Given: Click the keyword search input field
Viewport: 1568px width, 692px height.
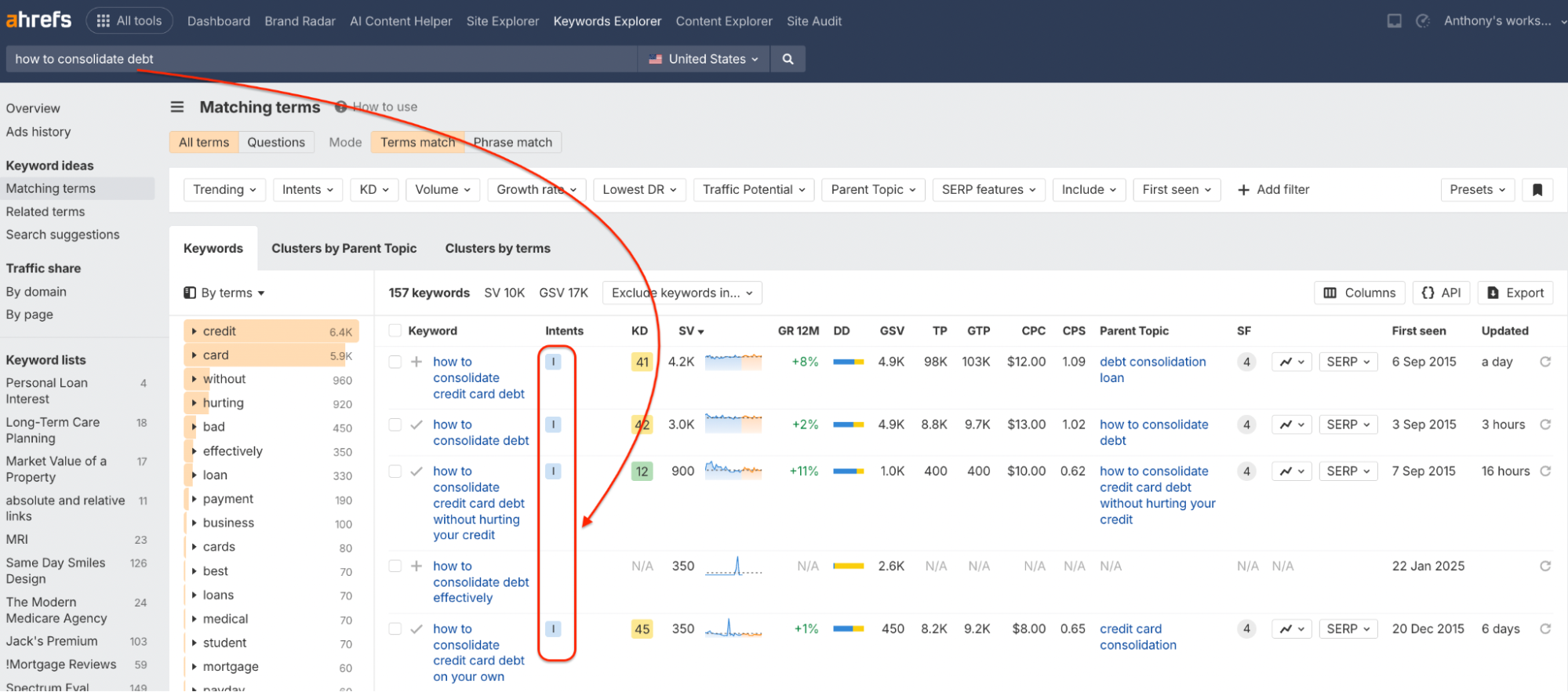Looking at the screenshot, I should point(322,59).
